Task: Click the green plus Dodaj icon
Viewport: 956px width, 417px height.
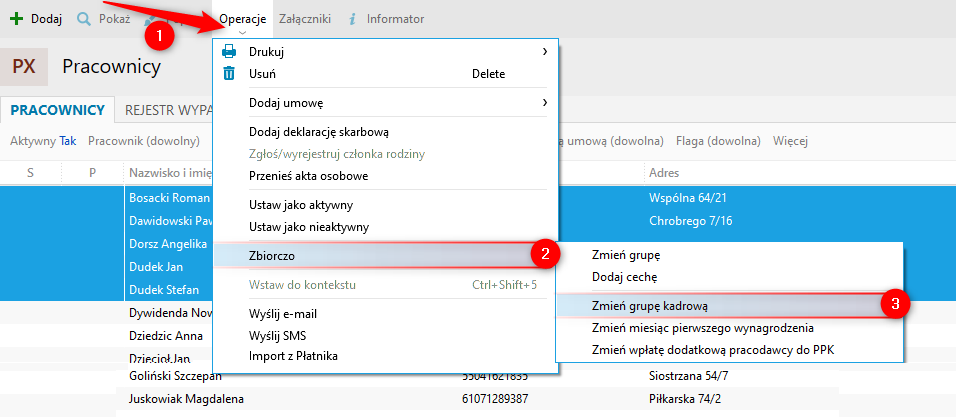Action: click(x=16, y=19)
